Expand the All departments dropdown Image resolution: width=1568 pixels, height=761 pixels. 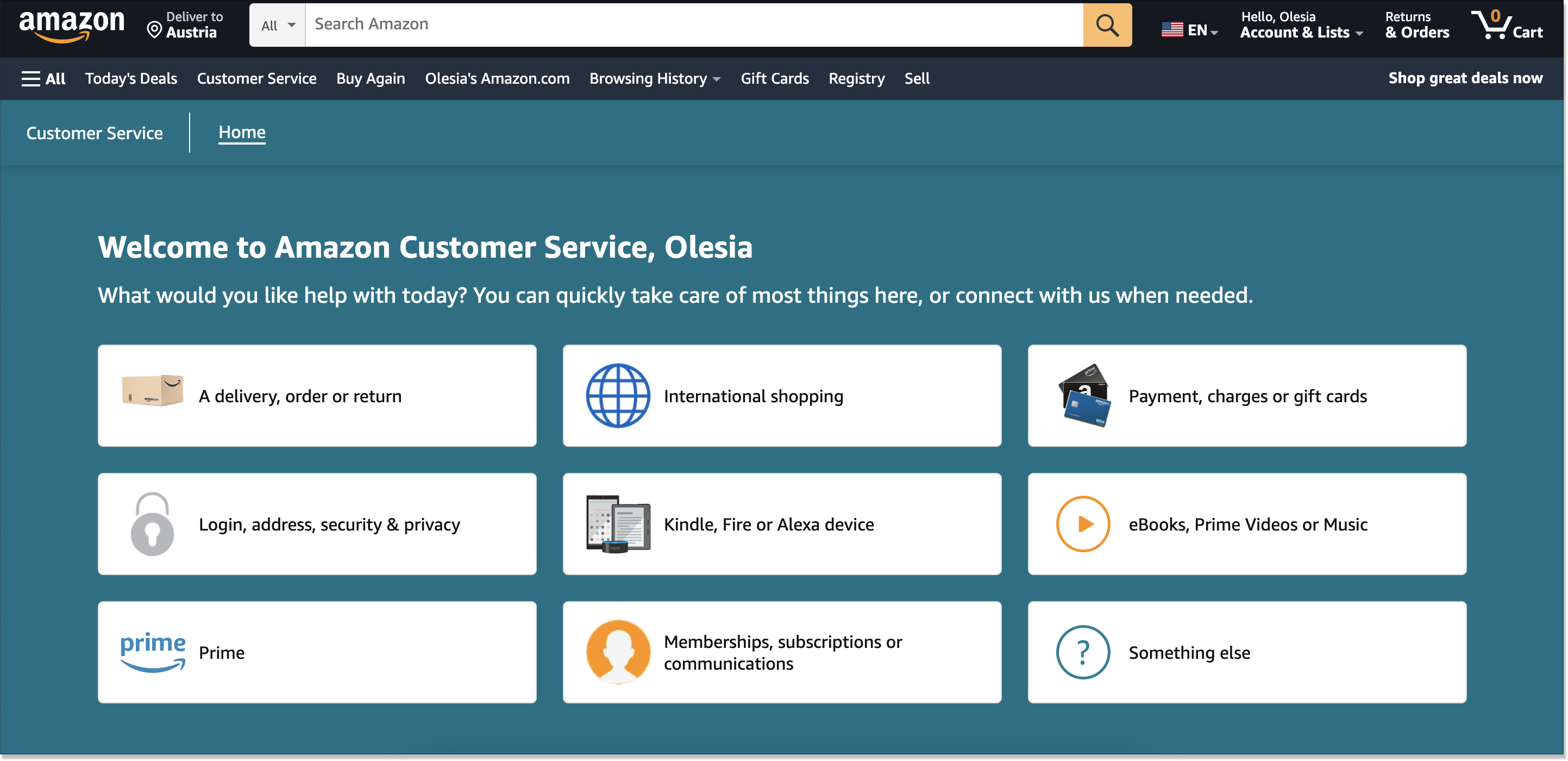[278, 25]
